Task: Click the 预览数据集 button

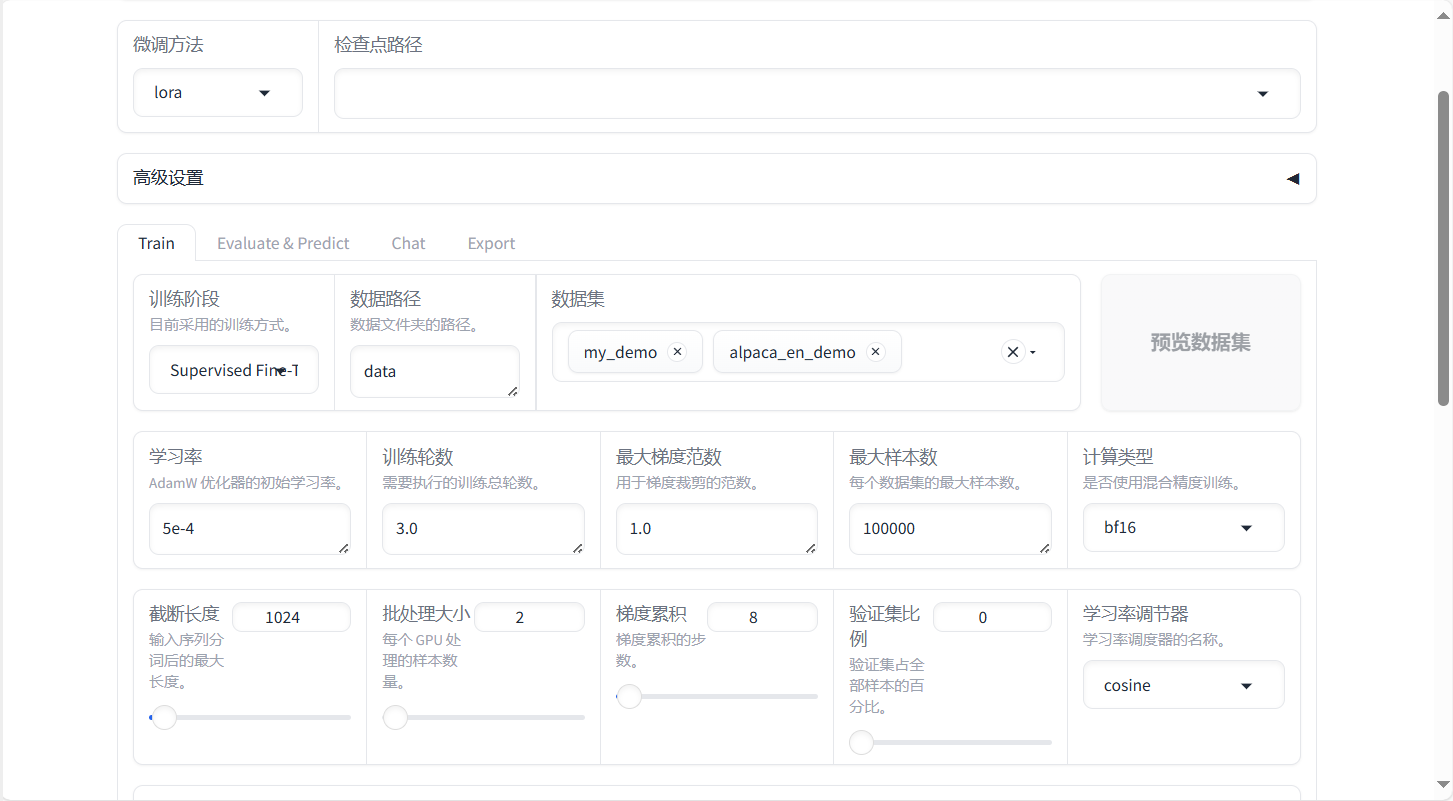Action: point(1200,343)
